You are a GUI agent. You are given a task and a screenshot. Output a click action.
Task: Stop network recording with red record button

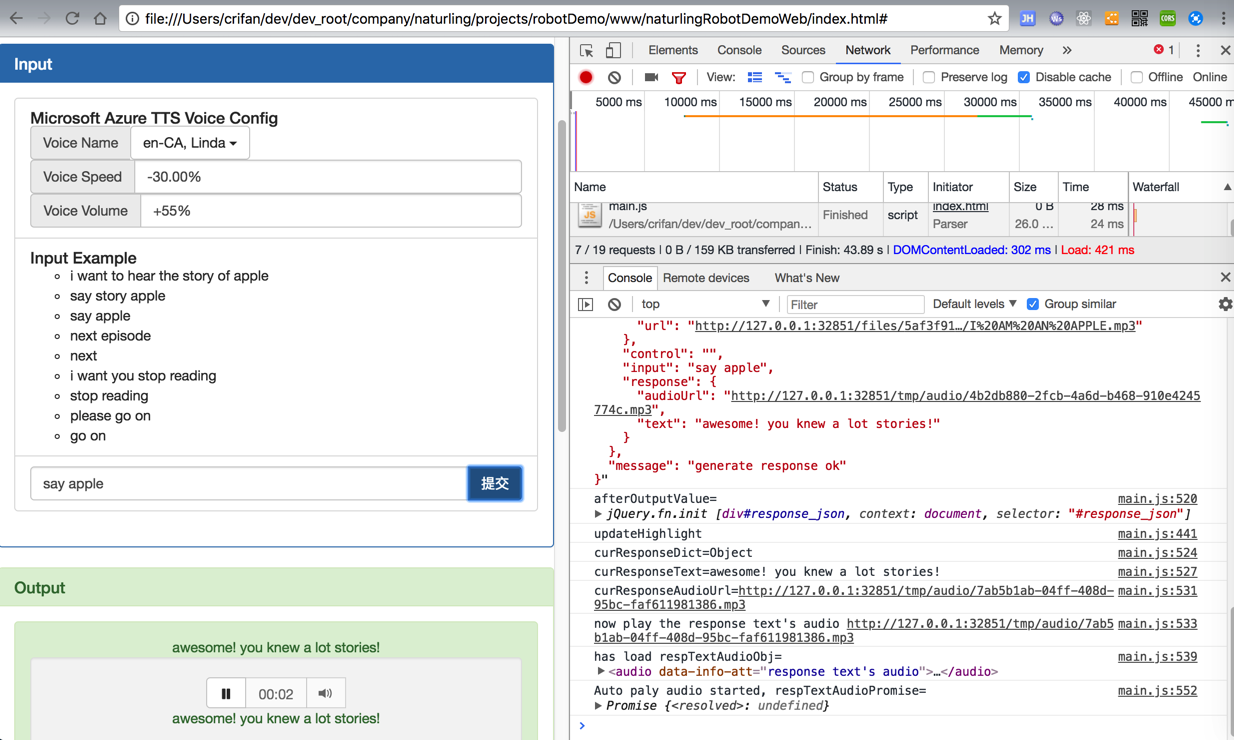pos(586,77)
